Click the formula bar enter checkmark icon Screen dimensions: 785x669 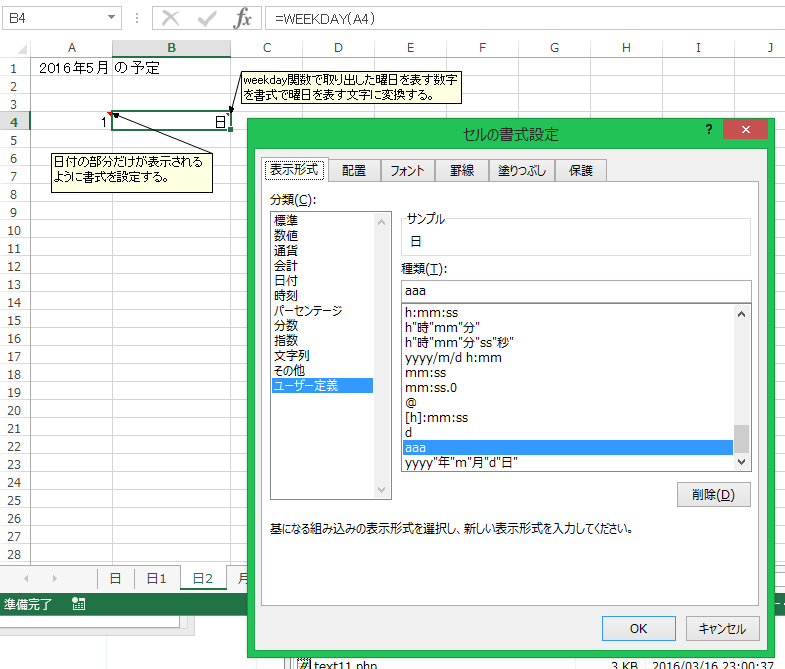207,18
